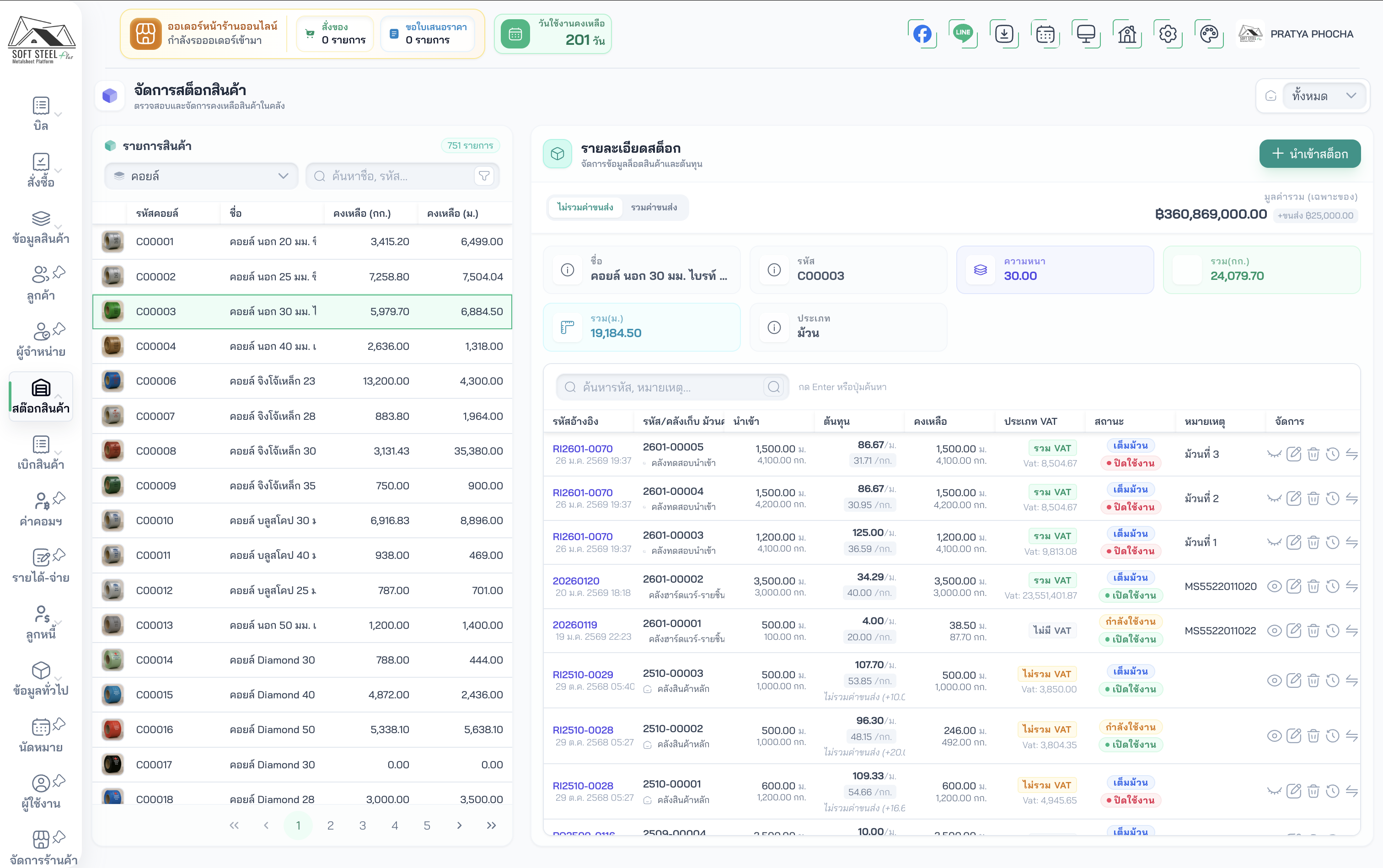1383x868 pixels.
Task: Edit stock lot 2601-00002 with pencil icon
Action: pos(1293,586)
